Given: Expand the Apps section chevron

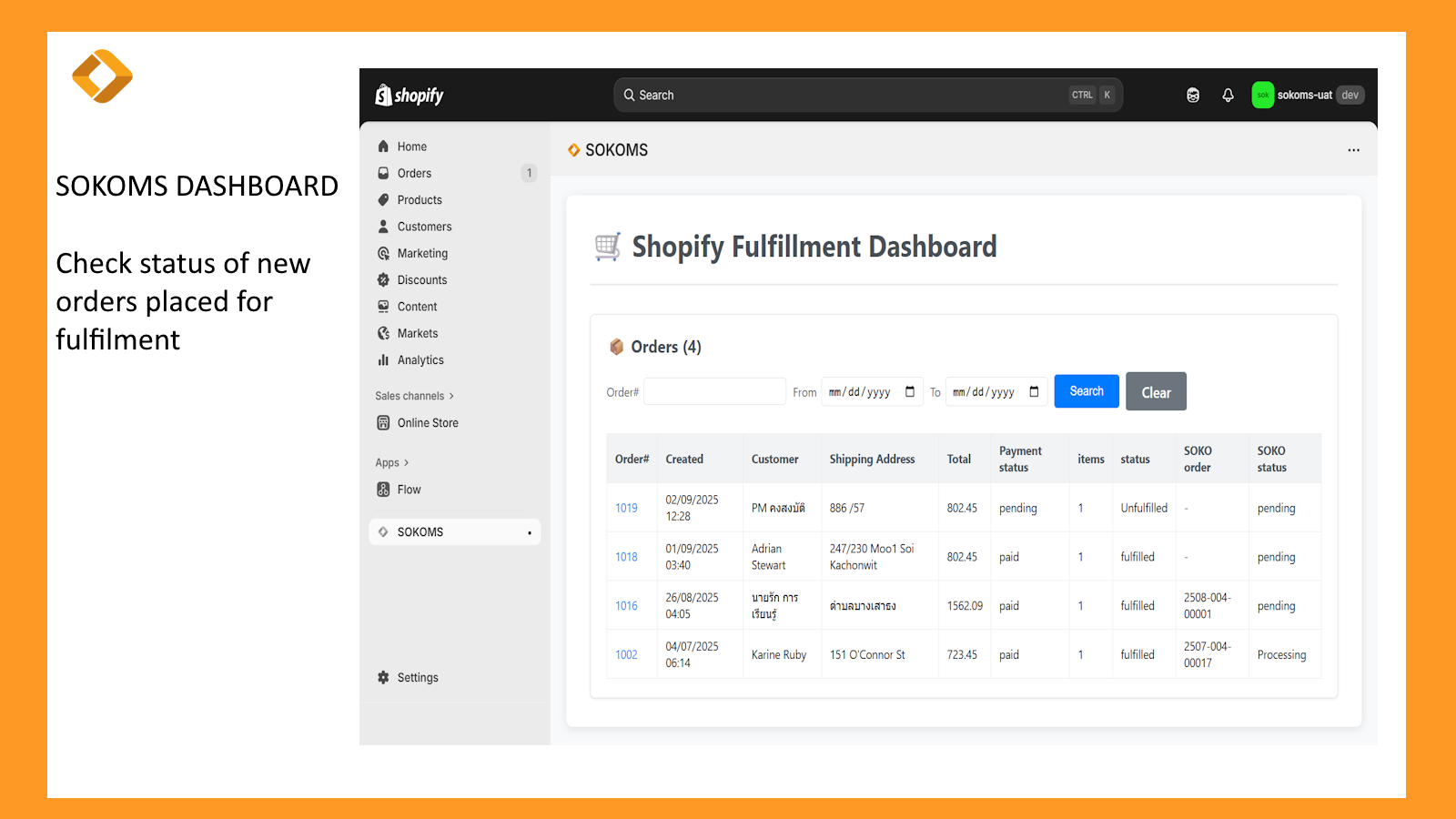Looking at the screenshot, I should [x=406, y=463].
